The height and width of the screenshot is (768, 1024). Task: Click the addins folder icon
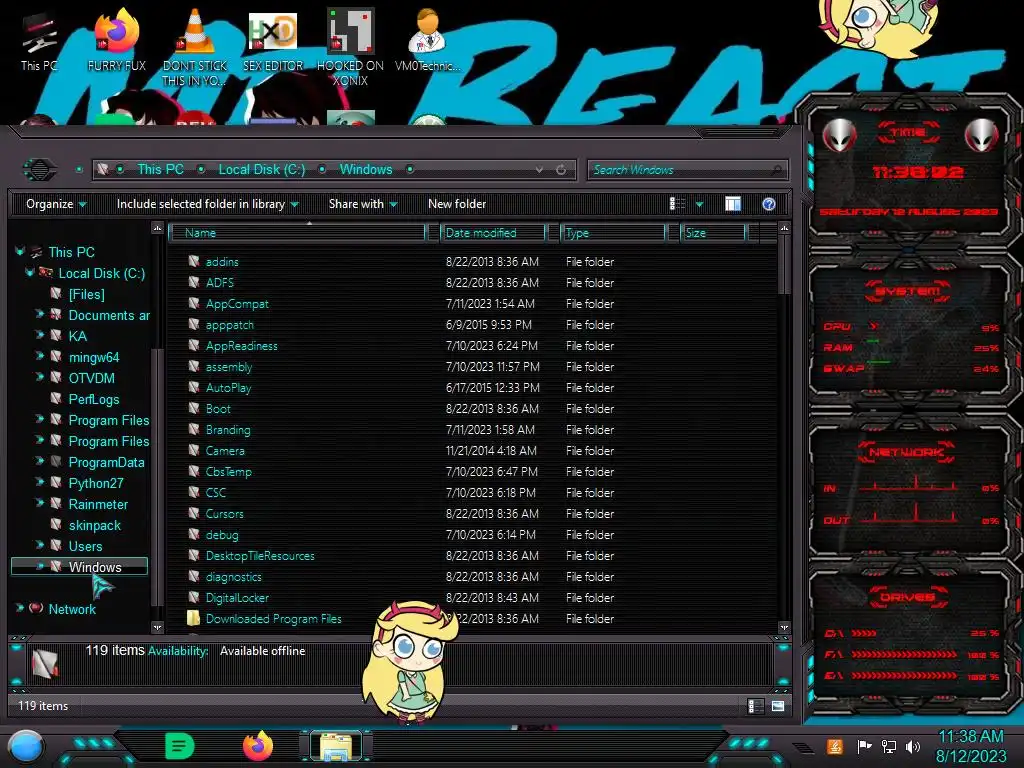(x=194, y=261)
